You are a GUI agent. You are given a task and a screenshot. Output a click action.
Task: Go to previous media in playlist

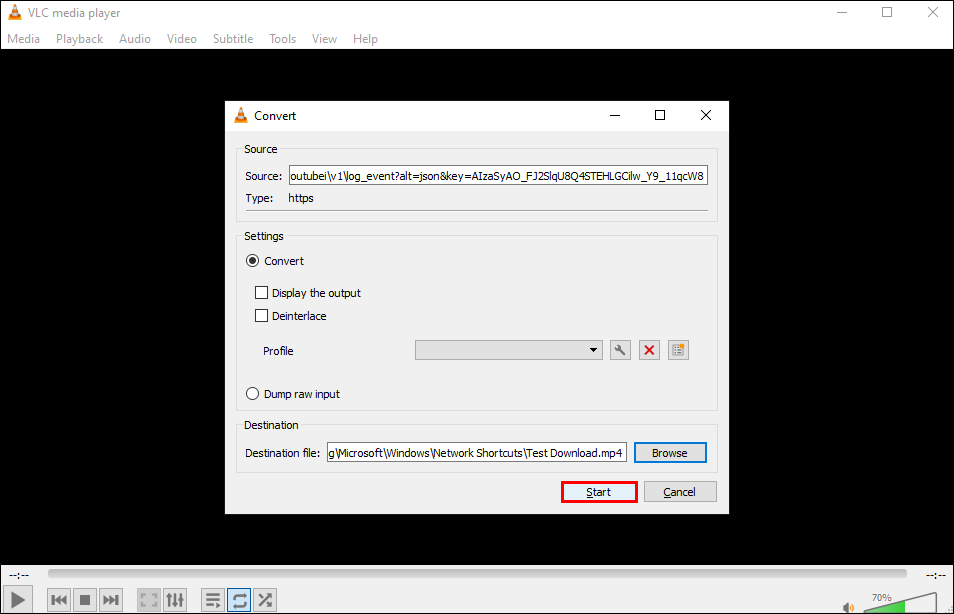pyautogui.click(x=59, y=600)
